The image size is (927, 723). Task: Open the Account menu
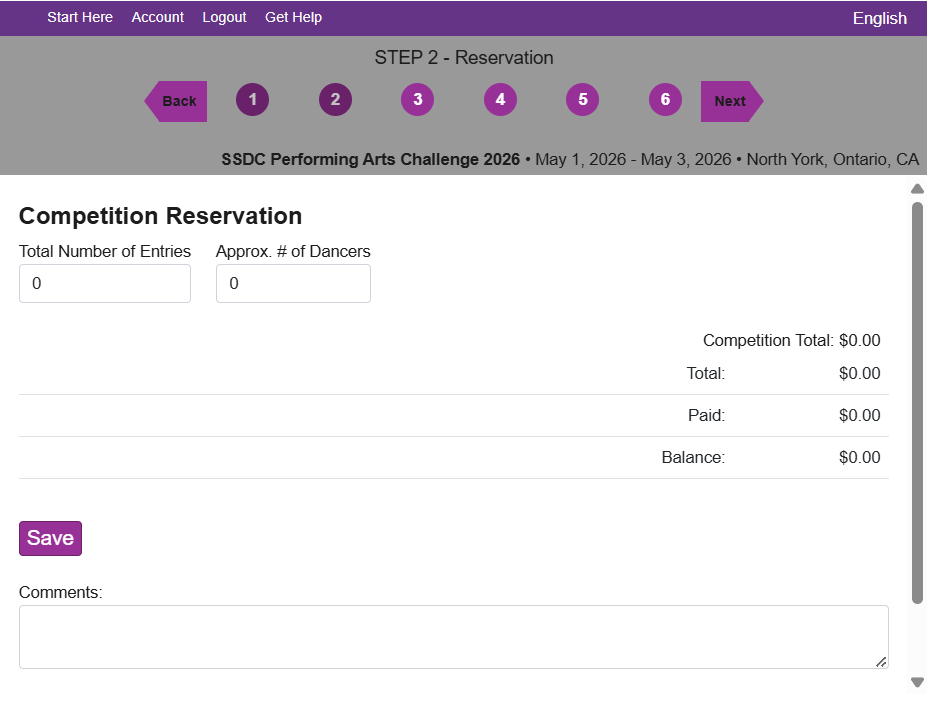tap(158, 17)
